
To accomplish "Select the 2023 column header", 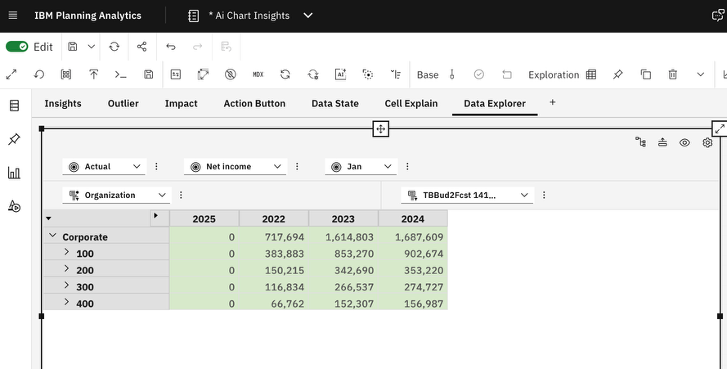I will pos(344,219).
